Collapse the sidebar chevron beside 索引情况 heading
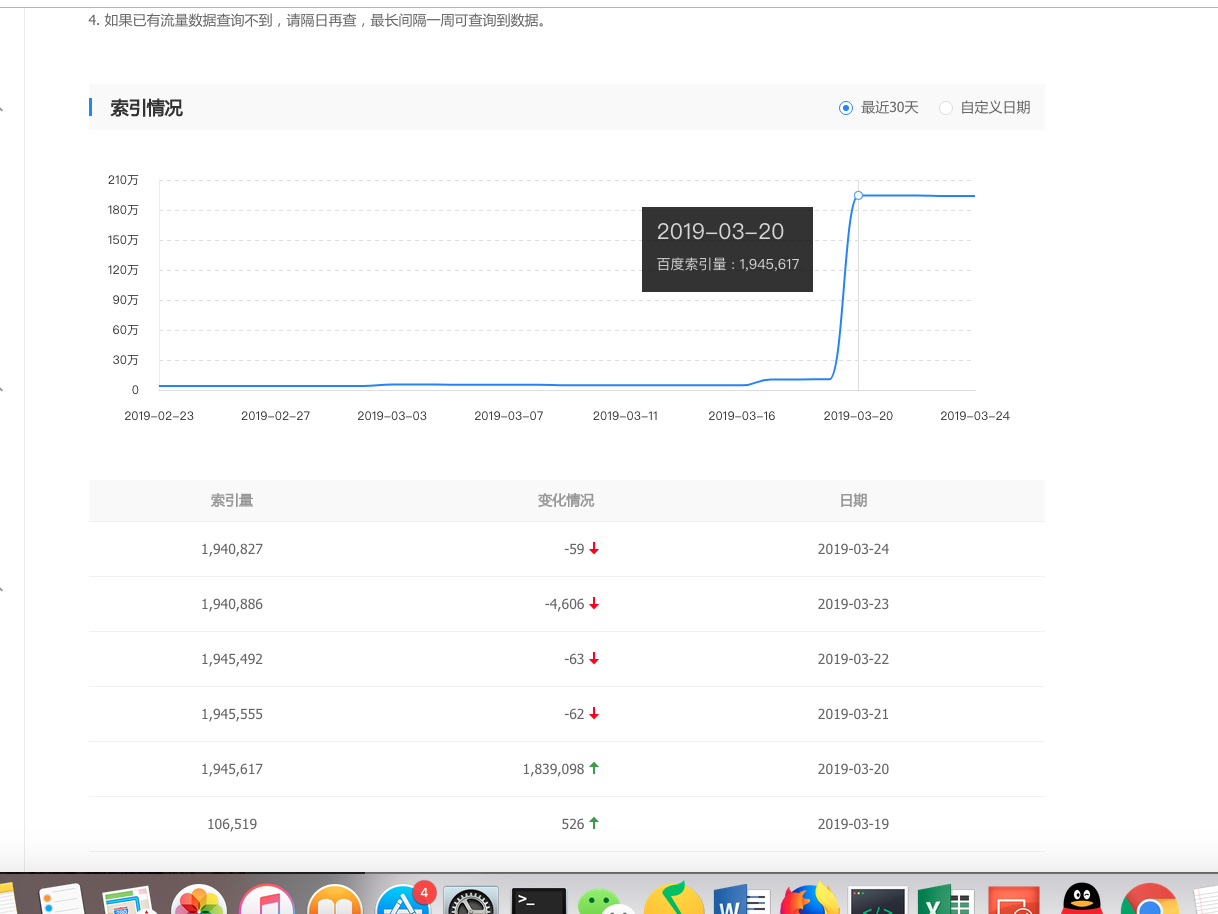This screenshot has height=914, width=1218. 3,109
